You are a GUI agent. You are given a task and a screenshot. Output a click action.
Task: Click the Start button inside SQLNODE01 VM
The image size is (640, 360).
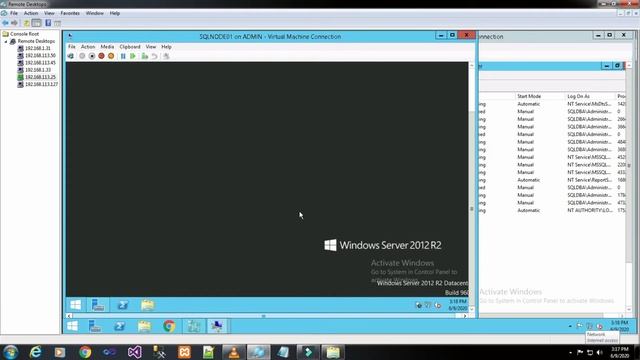[76, 304]
